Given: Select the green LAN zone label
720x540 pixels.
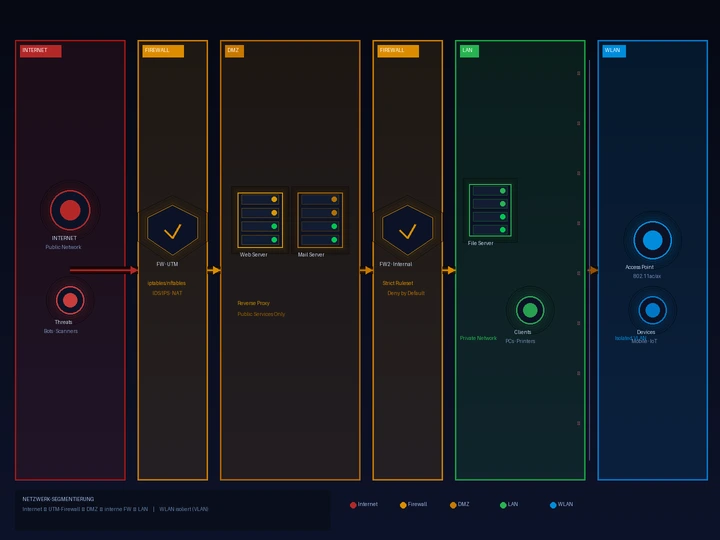Looking at the screenshot, I should pyautogui.click(x=469, y=51).
